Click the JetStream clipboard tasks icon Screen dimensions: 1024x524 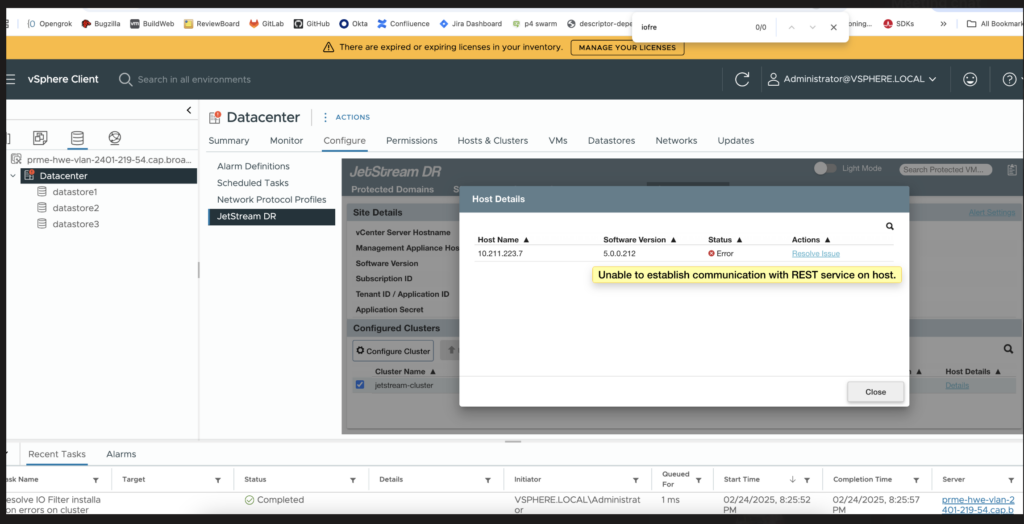(1012, 170)
